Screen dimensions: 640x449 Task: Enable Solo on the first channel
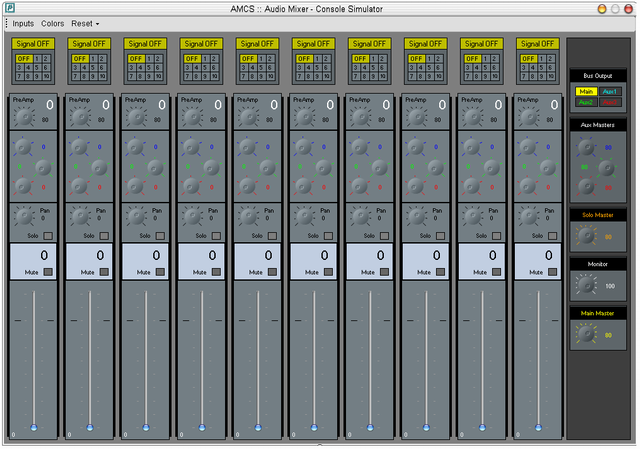point(48,236)
